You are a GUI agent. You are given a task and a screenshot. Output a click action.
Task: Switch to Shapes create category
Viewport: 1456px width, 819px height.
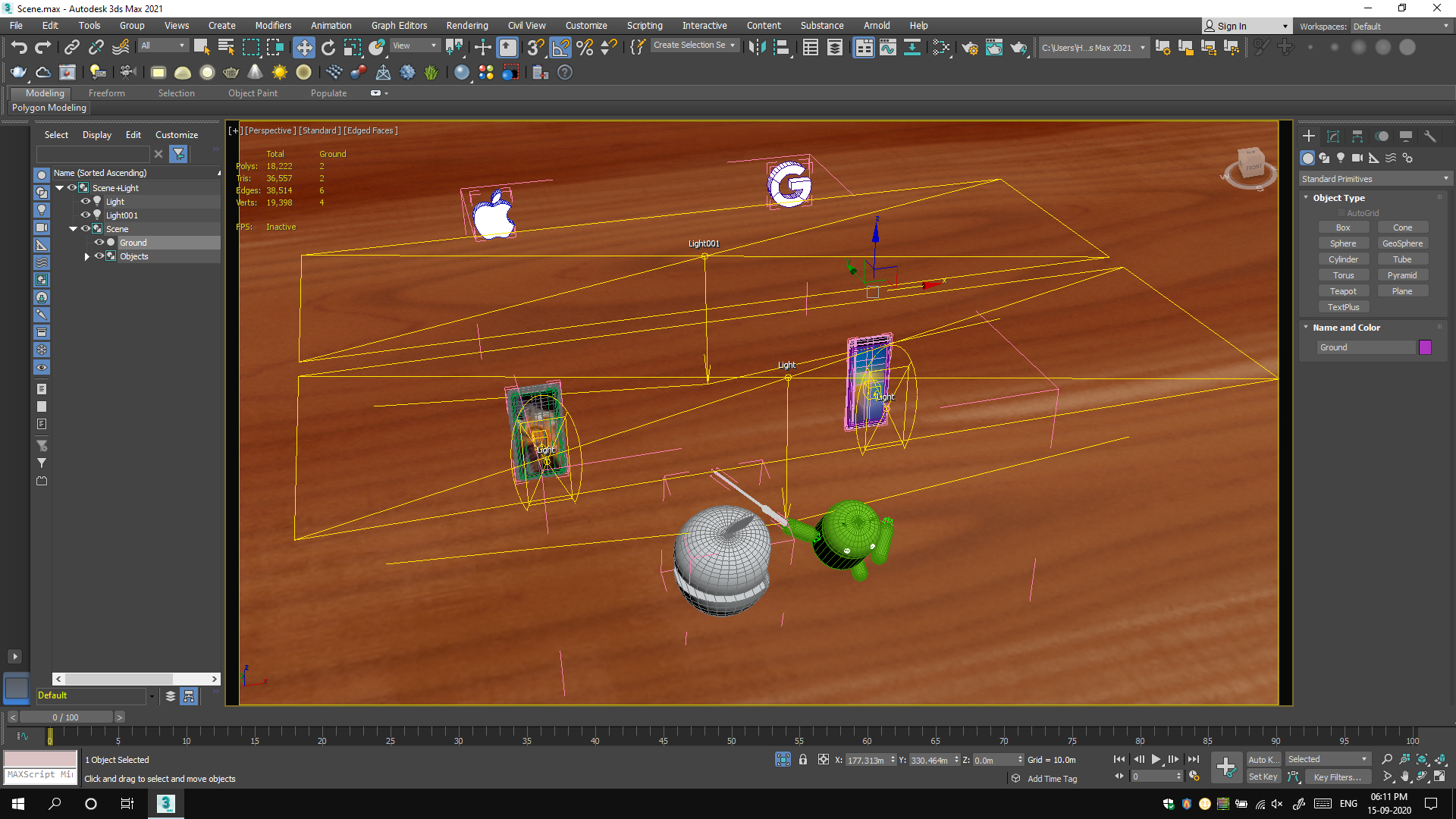(x=1324, y=158)
